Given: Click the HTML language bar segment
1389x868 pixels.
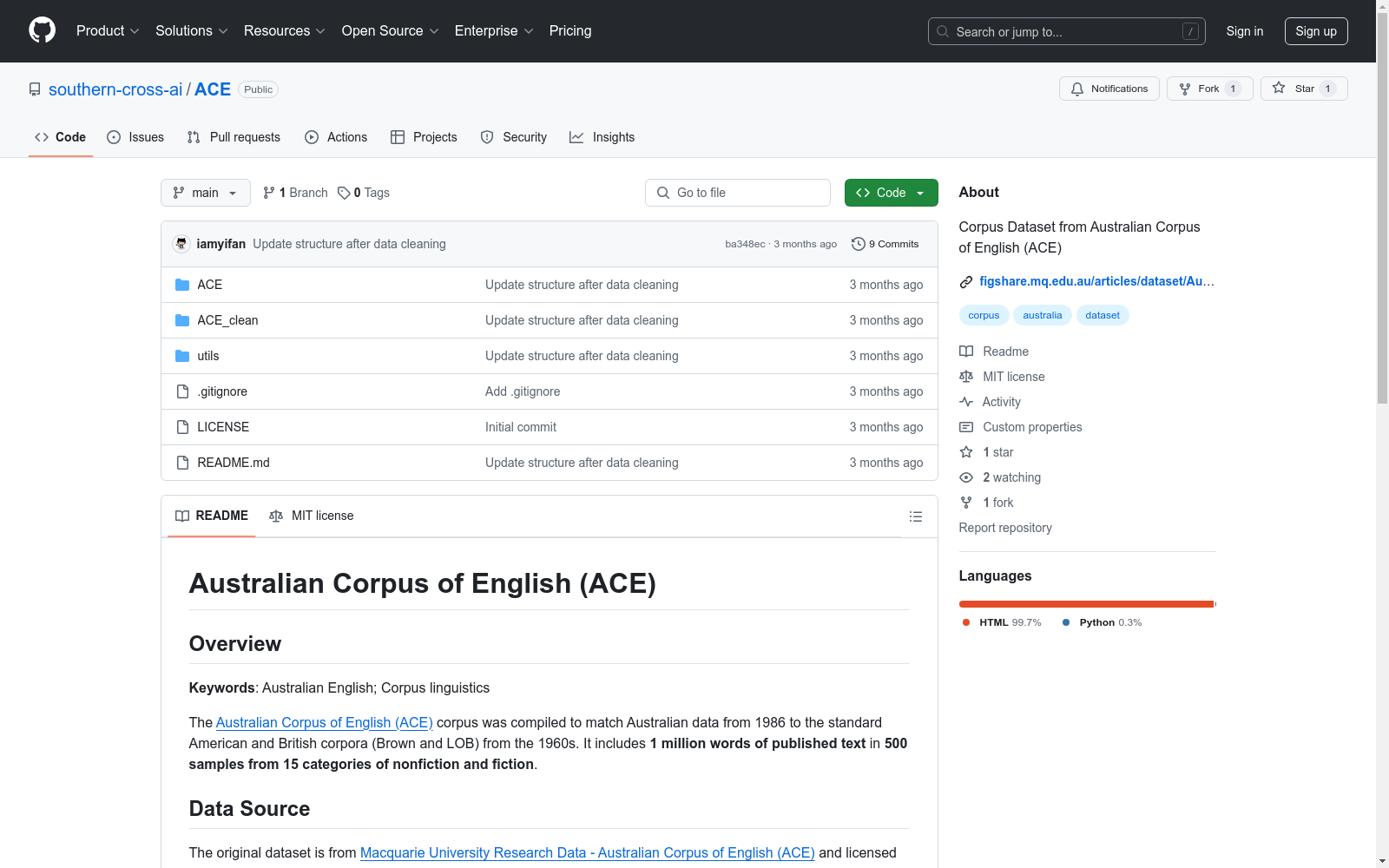Looking at the screenshot, I should coord(1085,604).
